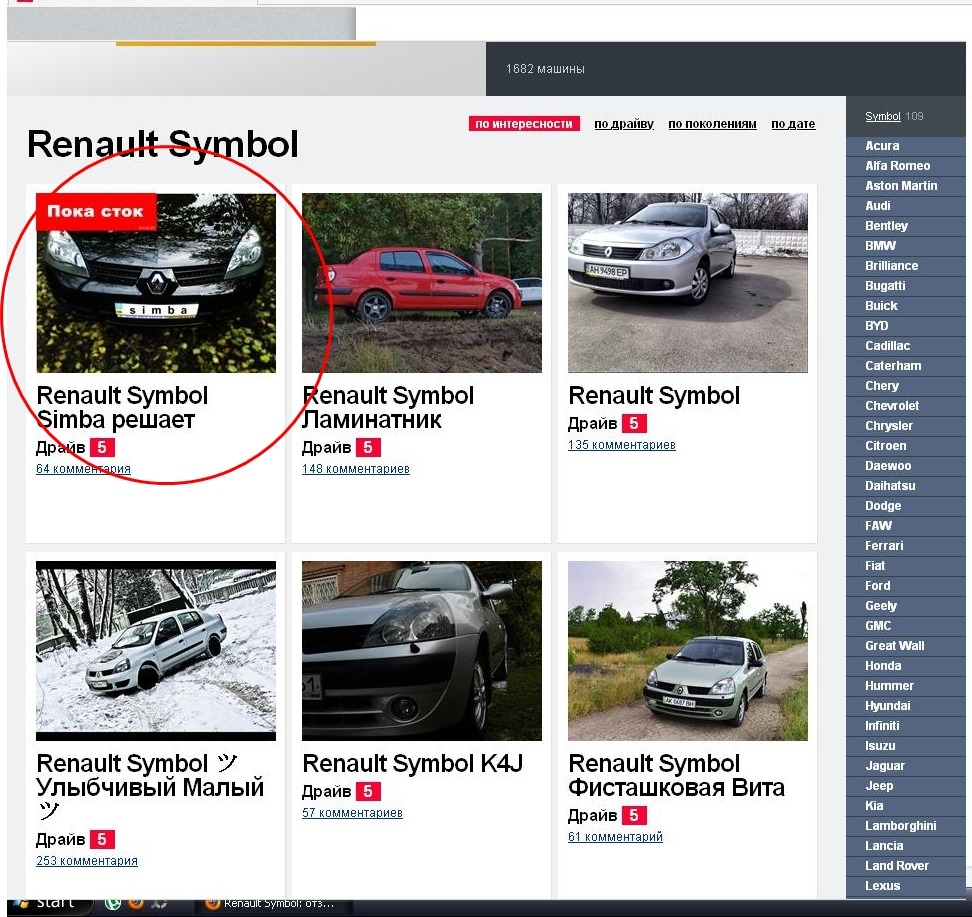Click the 'Пока сток' red badge
This screenshot has width=972, height=917.
(x=95, y=211)
